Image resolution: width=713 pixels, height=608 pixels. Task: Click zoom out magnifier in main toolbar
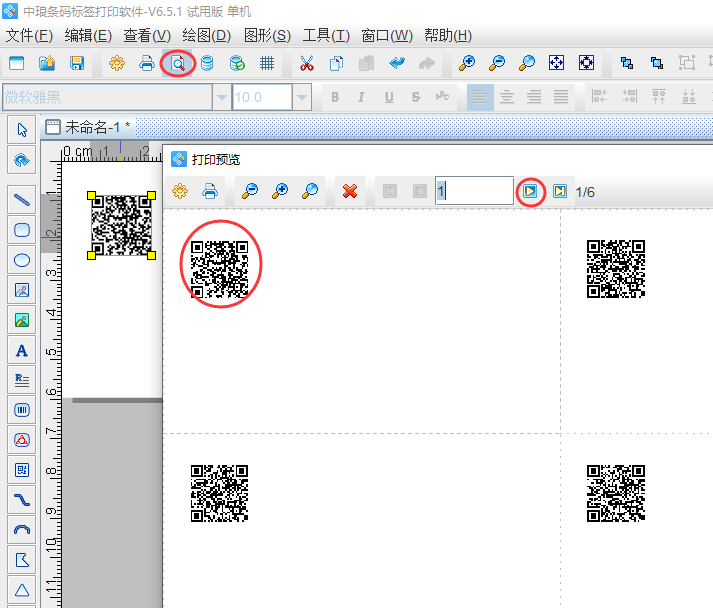(x=497, y=63)
